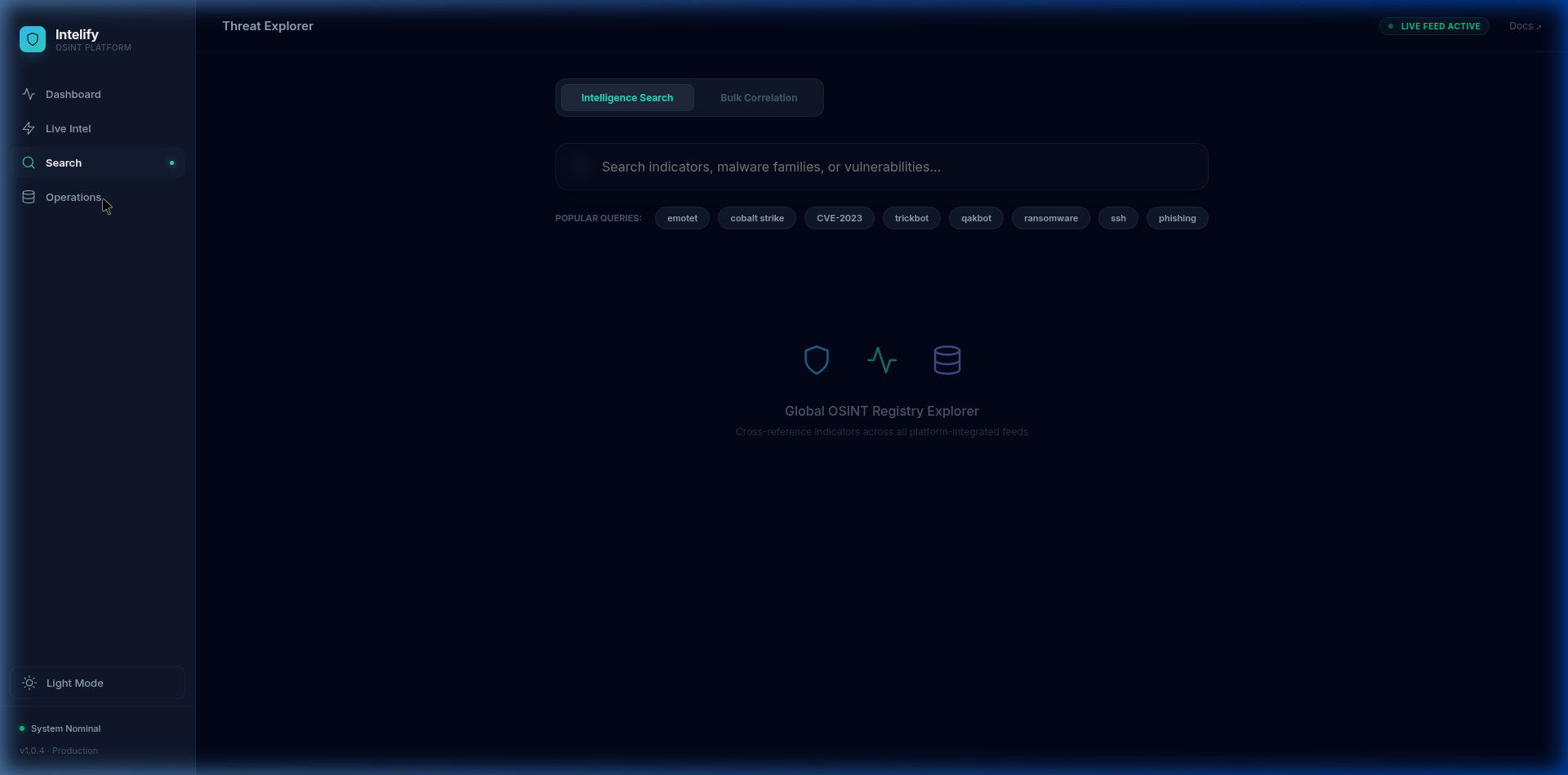This screenshot has width=1568, height=775.
Task: Click the central shield outline icon
Action: [816, 359]
